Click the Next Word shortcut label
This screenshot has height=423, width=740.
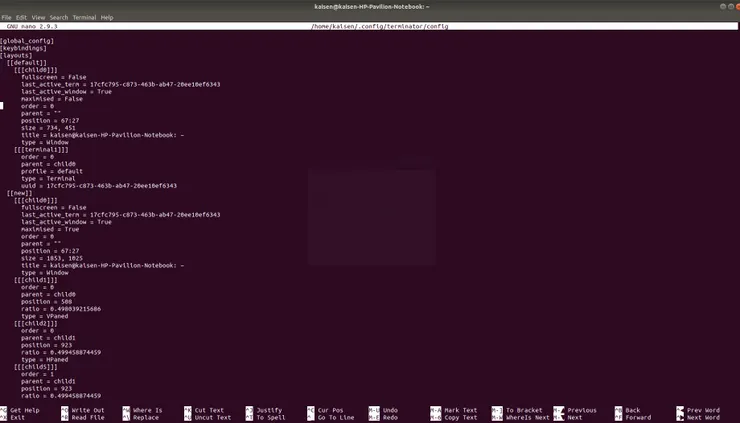[x=703, y=417]
